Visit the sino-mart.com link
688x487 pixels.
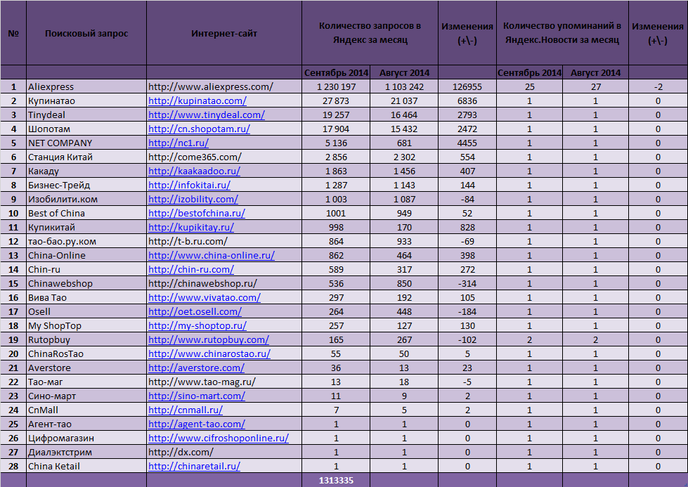tap(197, 396)
